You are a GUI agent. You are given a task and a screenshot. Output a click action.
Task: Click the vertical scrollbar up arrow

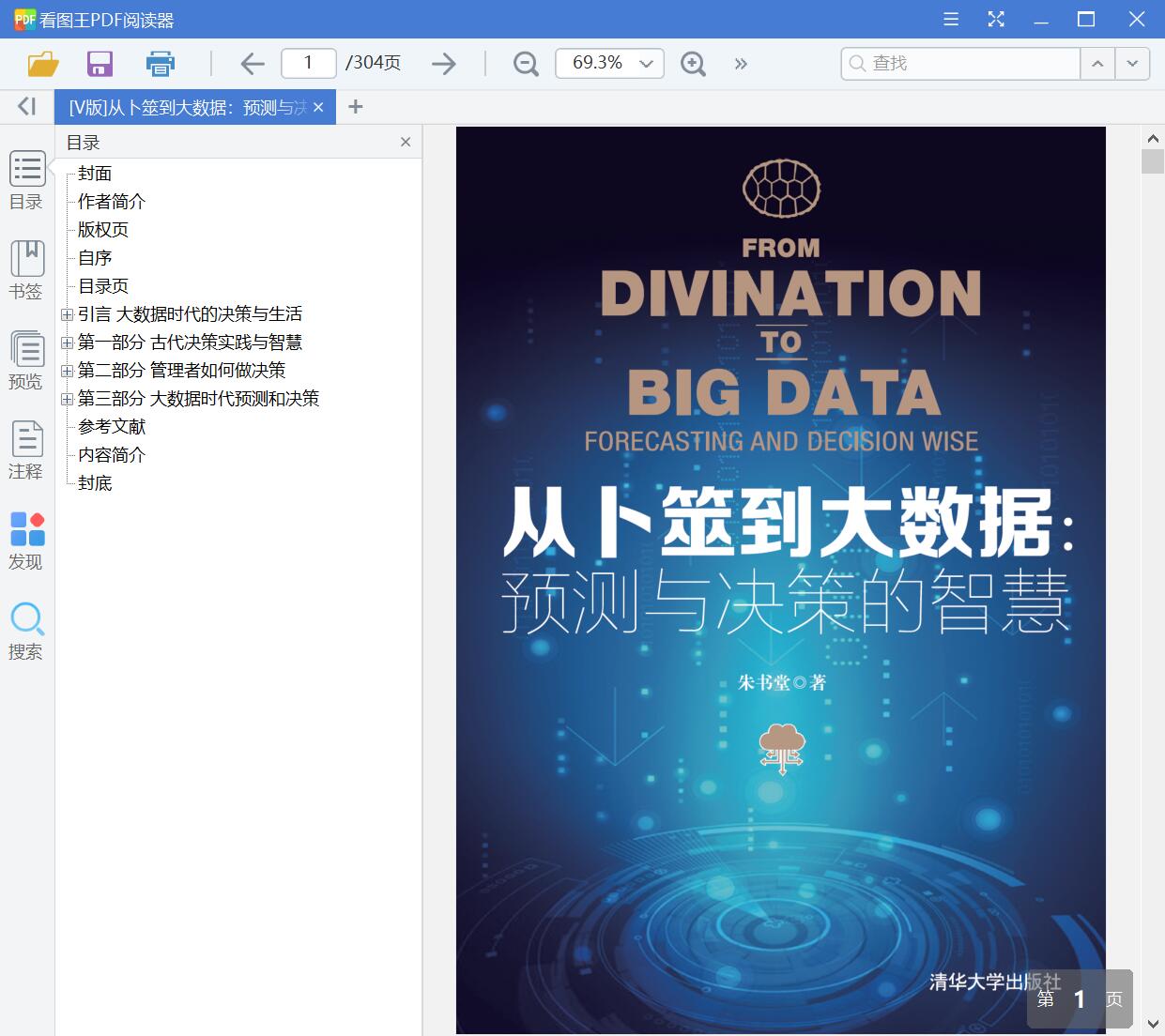[x=1153, y=139]
